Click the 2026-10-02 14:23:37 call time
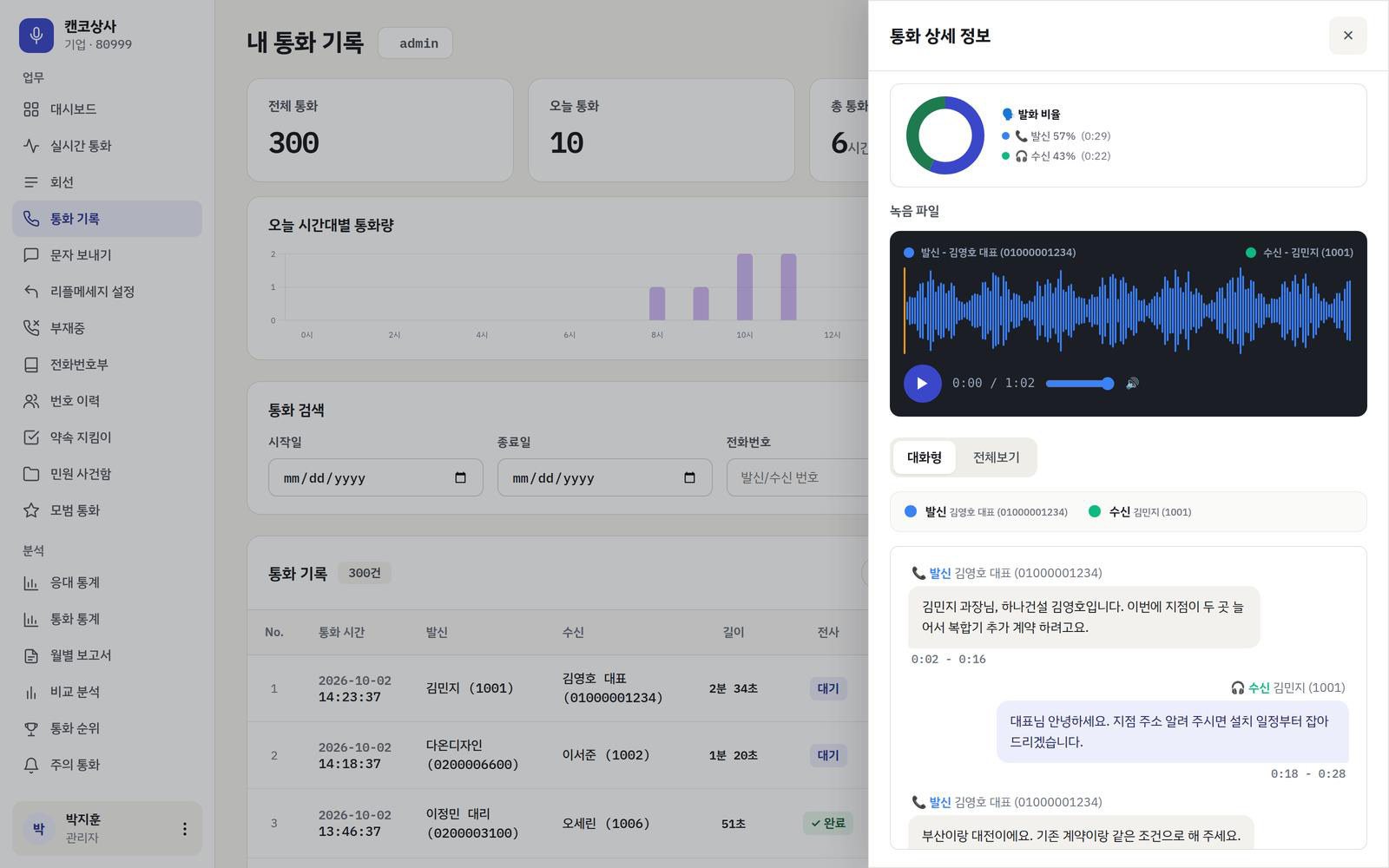Screen dimensions: 1389x868 coord(355,688)
